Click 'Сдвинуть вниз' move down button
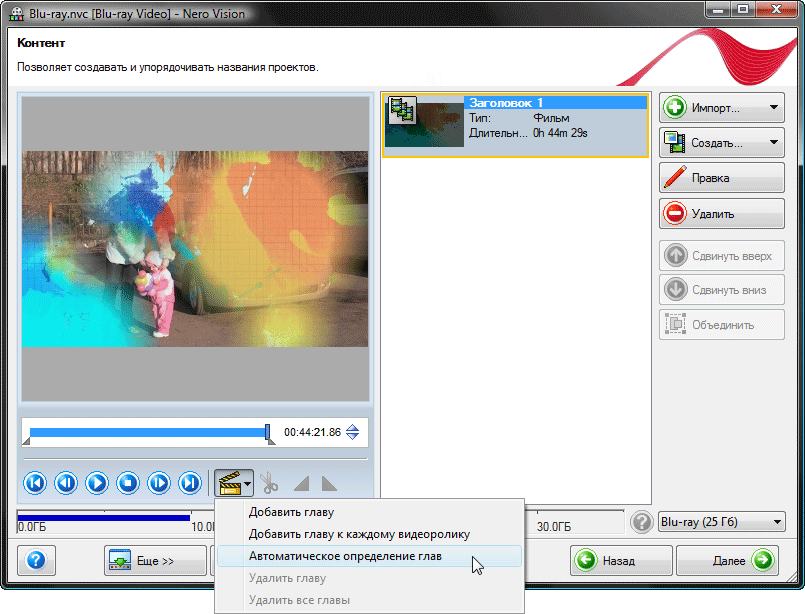The image size is (805, 614). coord(721,290)
